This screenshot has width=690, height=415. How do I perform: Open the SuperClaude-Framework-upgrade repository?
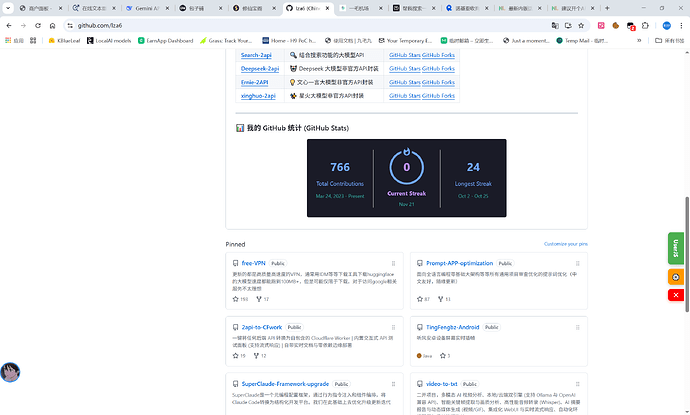coord(285,384)
